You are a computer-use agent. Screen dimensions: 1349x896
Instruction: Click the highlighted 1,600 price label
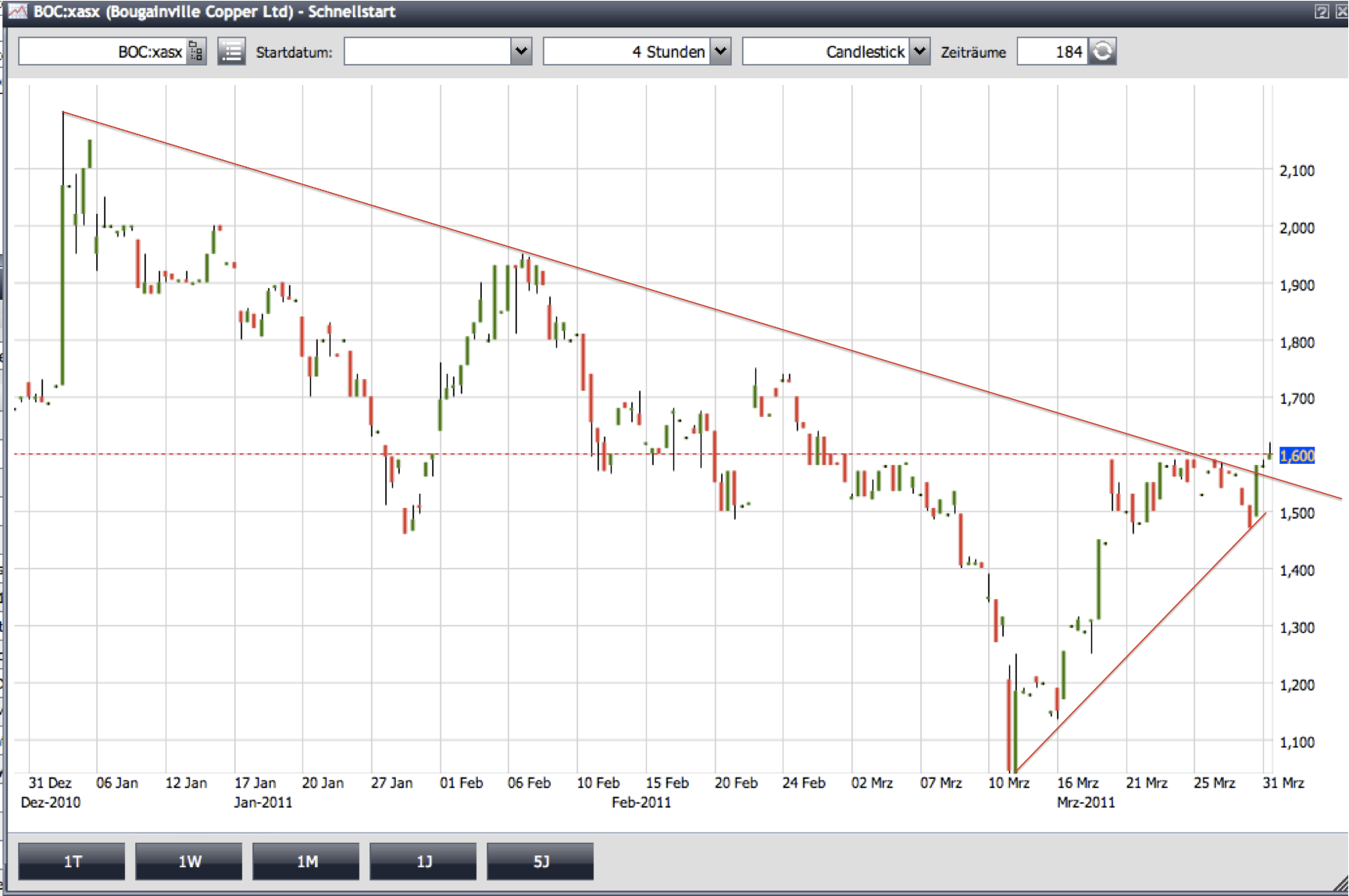(1297, 455)
